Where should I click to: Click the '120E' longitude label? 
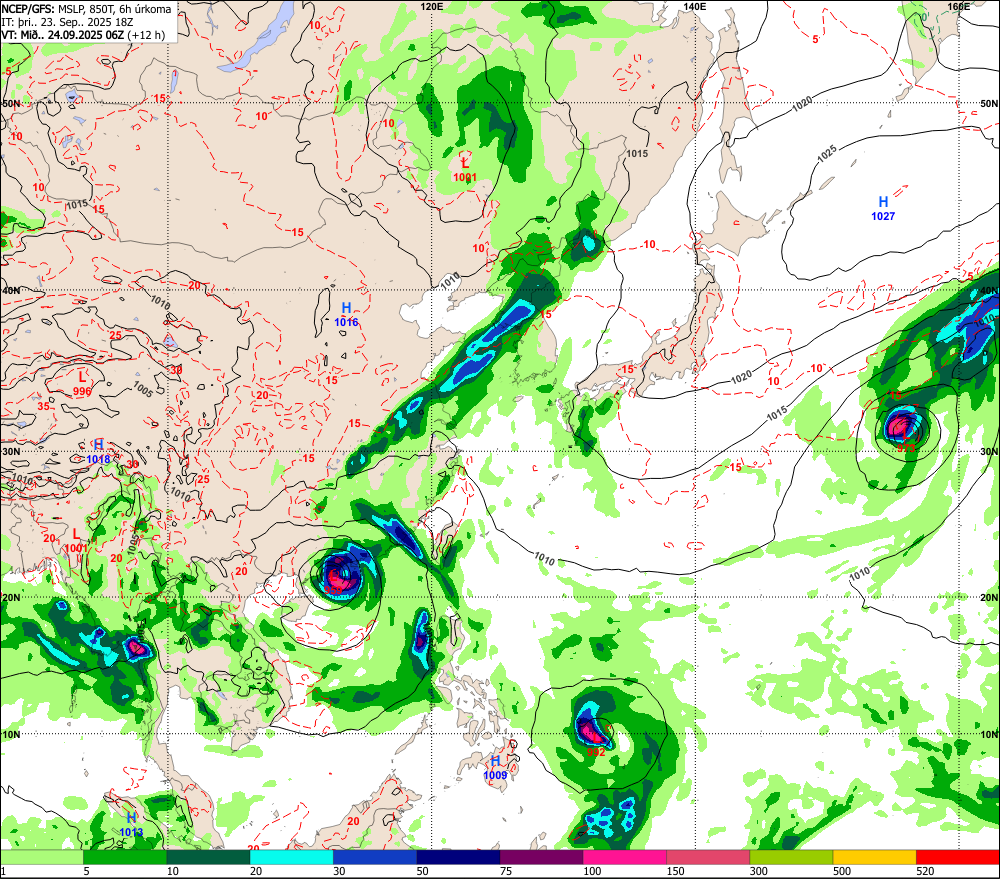pyautogui.click(x=432, y=6)
